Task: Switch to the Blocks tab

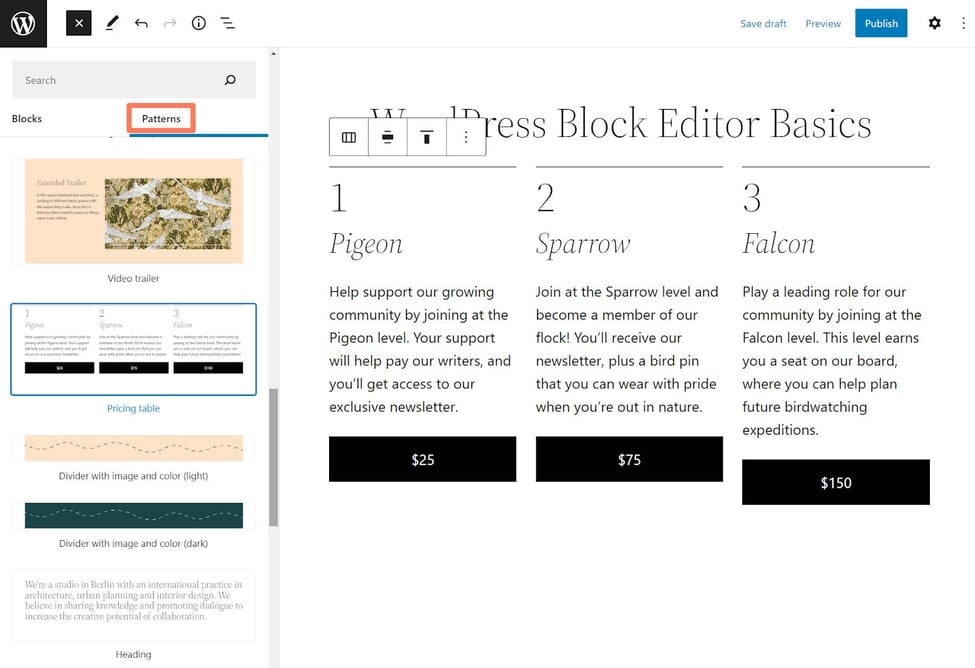Action: (x=27, y=119)
